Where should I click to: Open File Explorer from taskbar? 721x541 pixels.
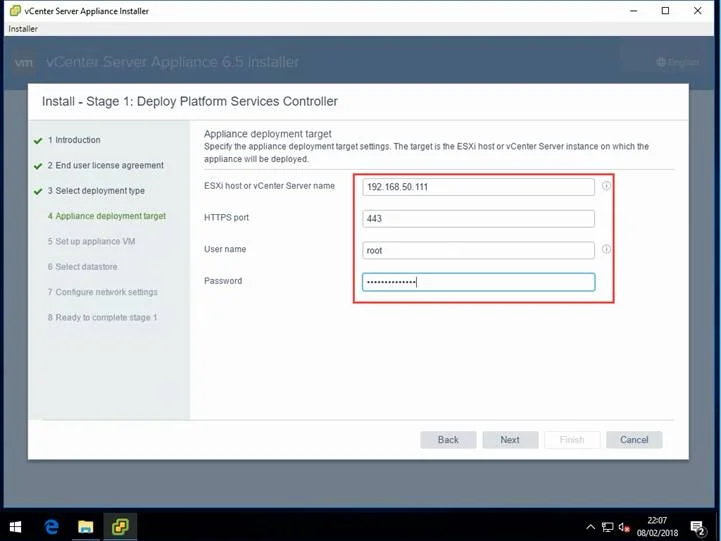point(86,527)
